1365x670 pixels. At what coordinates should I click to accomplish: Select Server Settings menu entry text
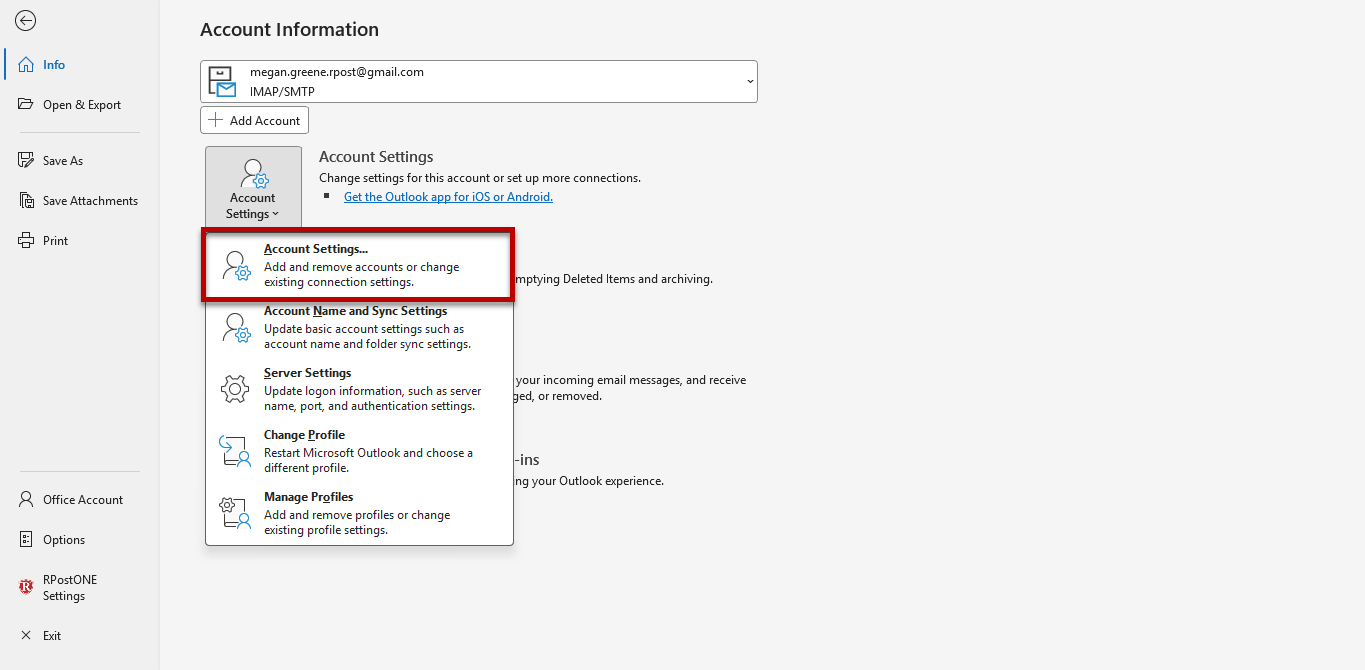pos(307,373)
